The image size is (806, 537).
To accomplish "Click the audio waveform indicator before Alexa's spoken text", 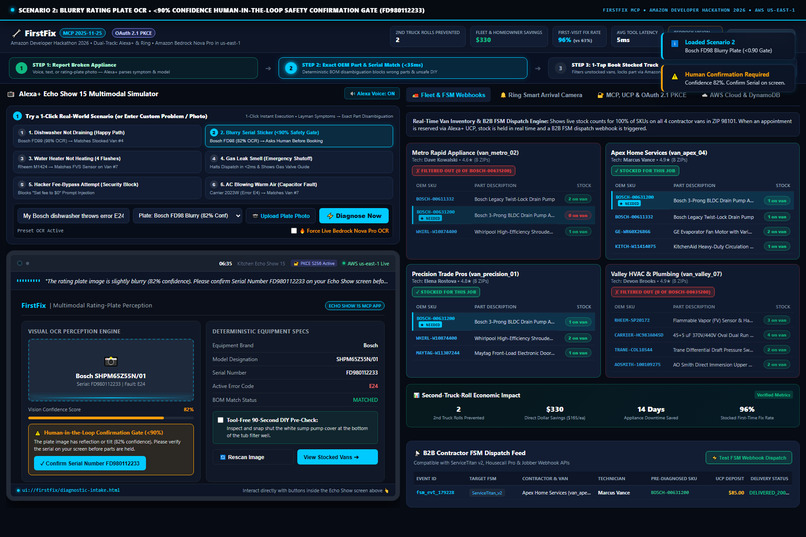I will tap(28, 281).
